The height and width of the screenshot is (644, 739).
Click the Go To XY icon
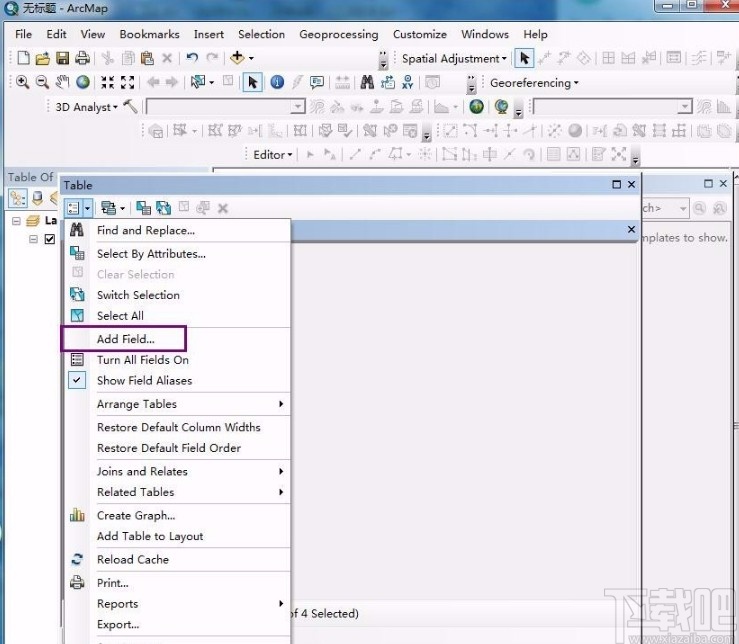click(408, 83)
